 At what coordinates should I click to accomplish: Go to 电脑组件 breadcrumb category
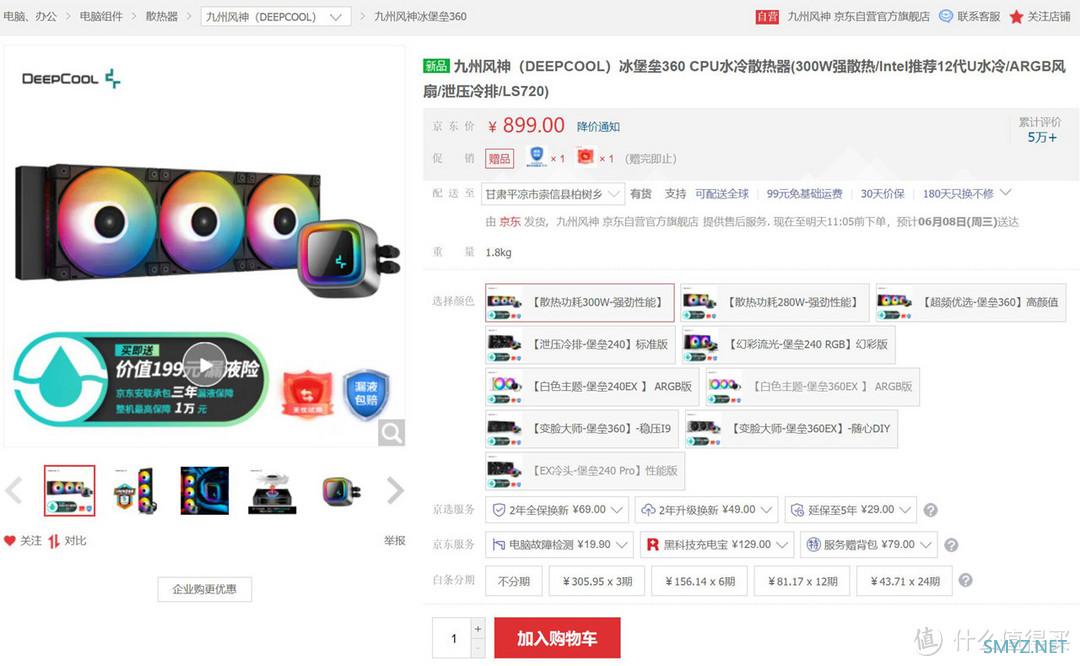[x=101, y=17]
